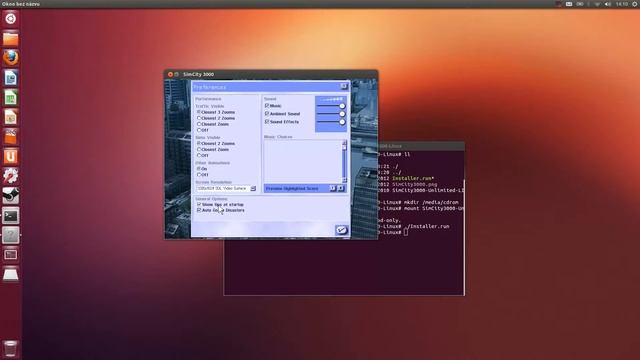The image size is (640, 360).
Task: Open the network indicator in top bar
Action: pyautogui.click(x=597, y=4)
